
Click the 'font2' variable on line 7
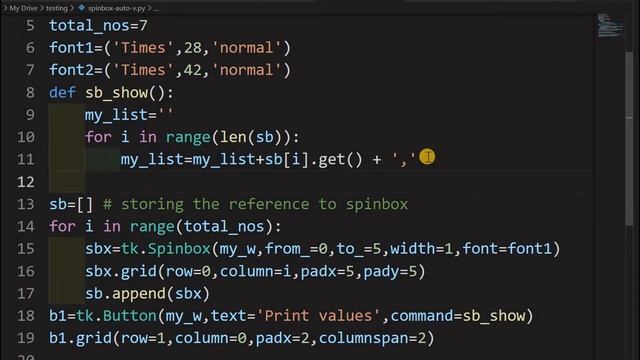click(x=71, y=70)
